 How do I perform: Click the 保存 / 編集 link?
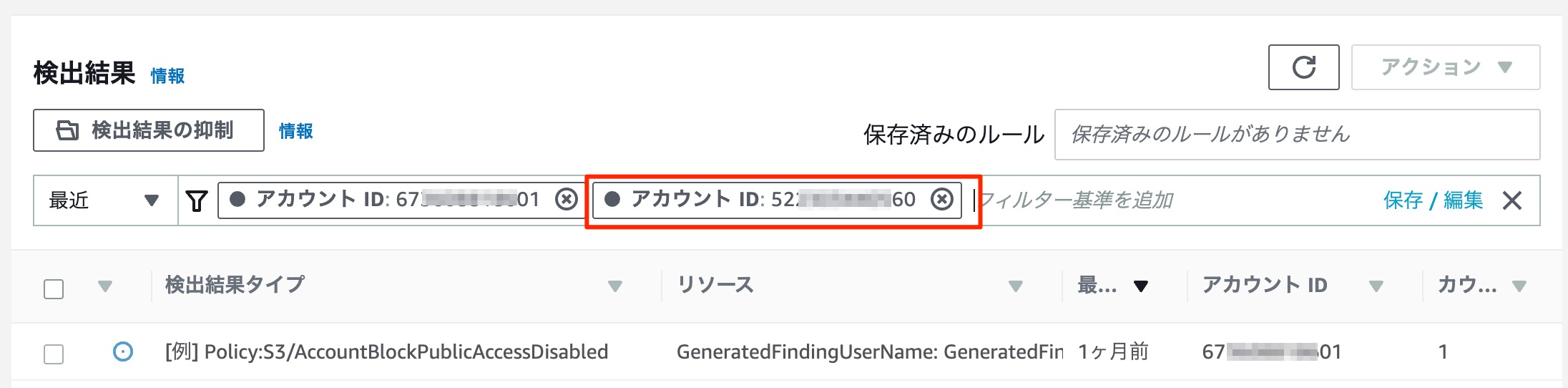[1433, 200]
